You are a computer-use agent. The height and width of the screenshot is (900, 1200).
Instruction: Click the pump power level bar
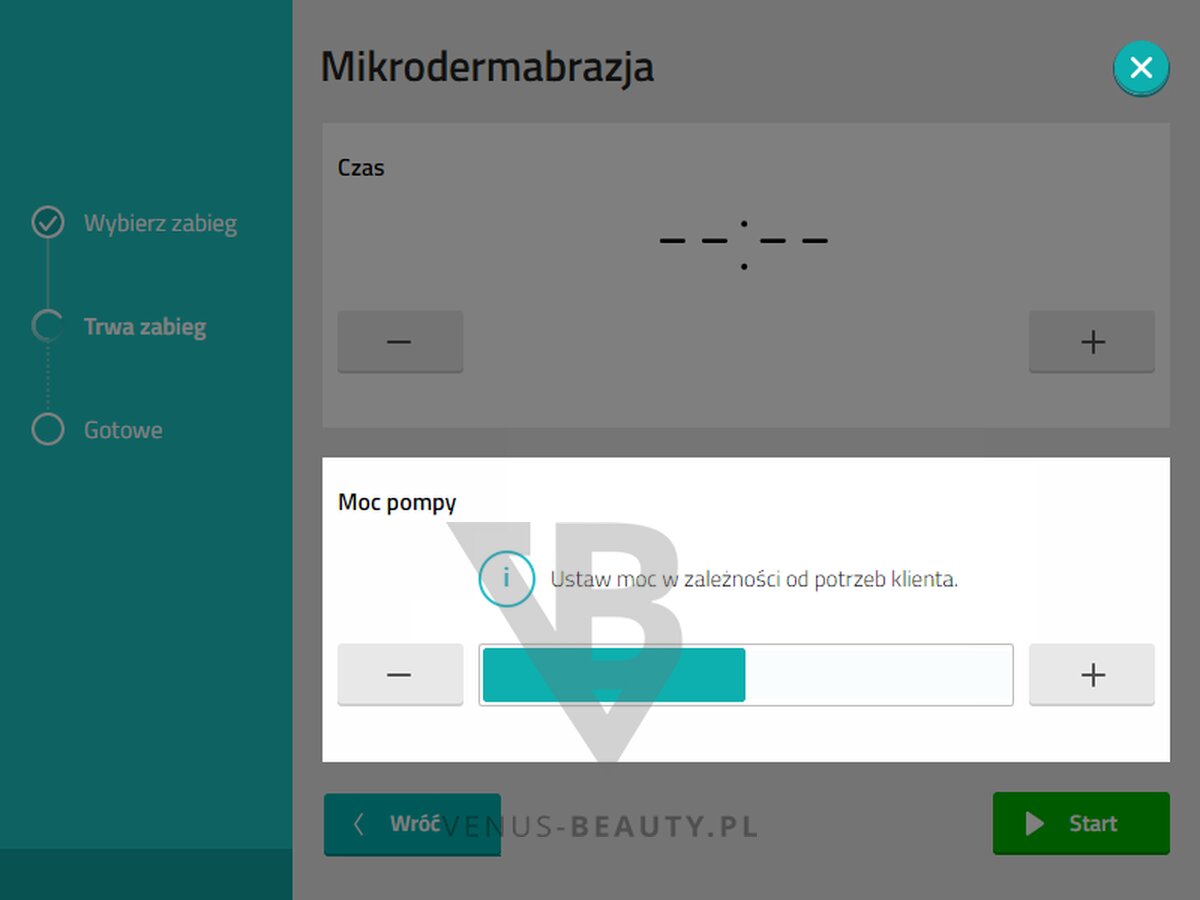tap(746, 675)
